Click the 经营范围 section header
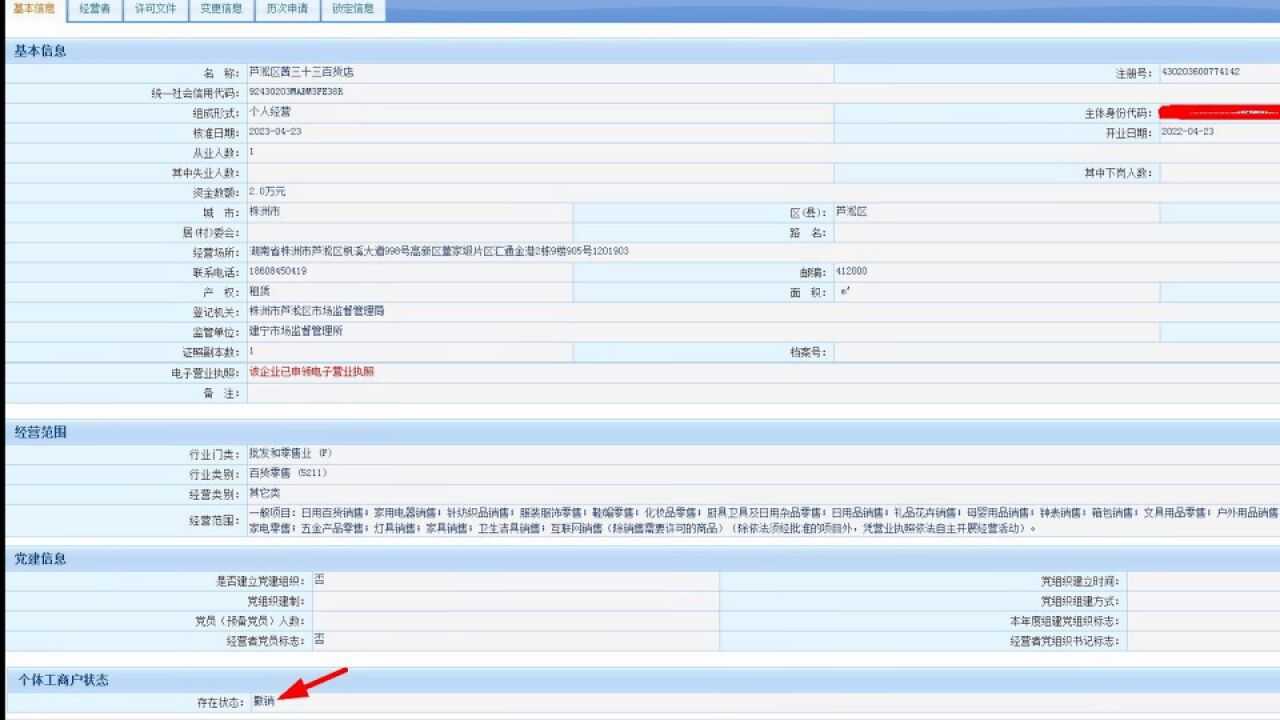The height and width of the screenshot is (720, 1280). click(642, 432)
